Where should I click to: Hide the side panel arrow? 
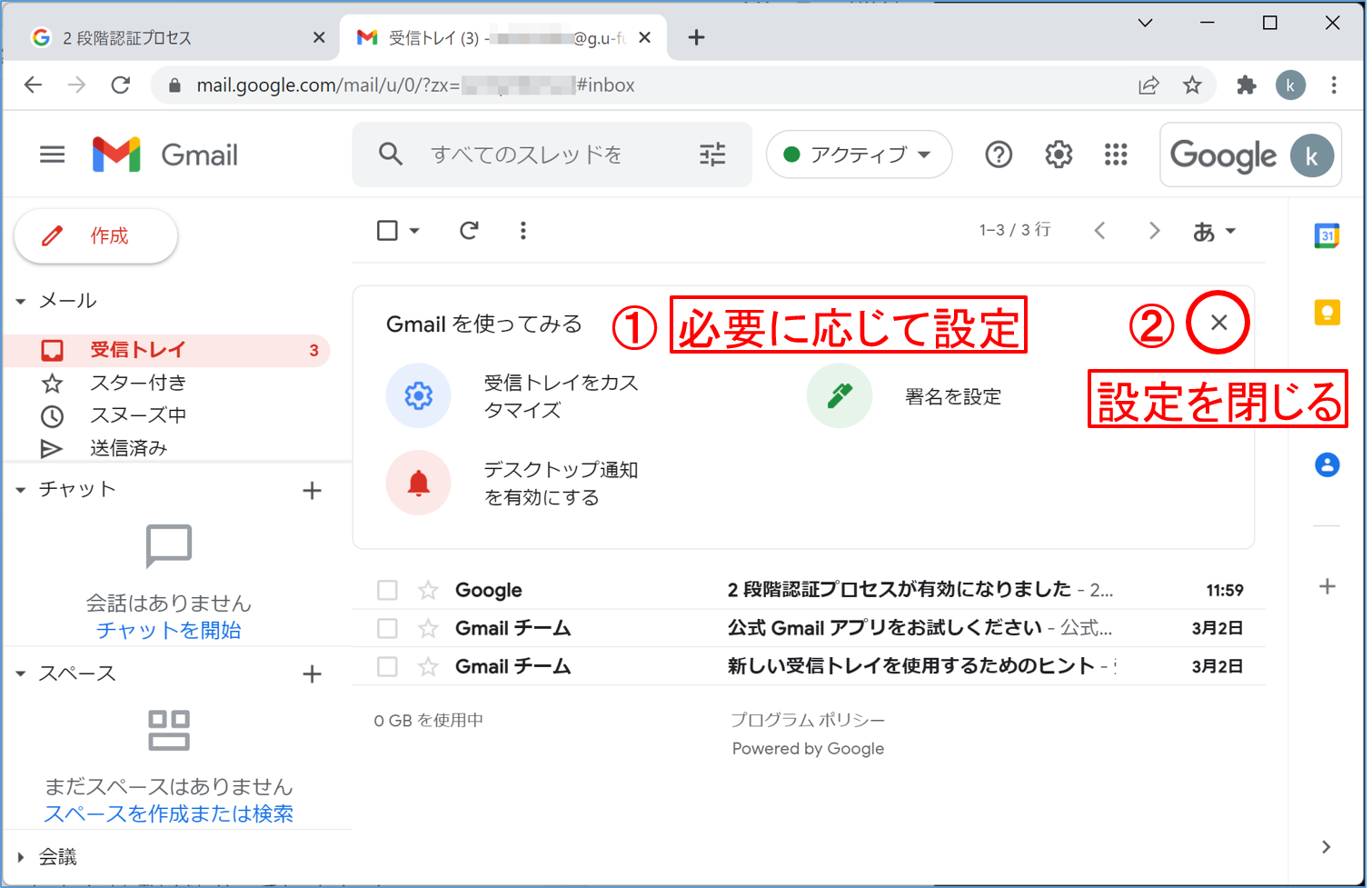coord(1326,846)
